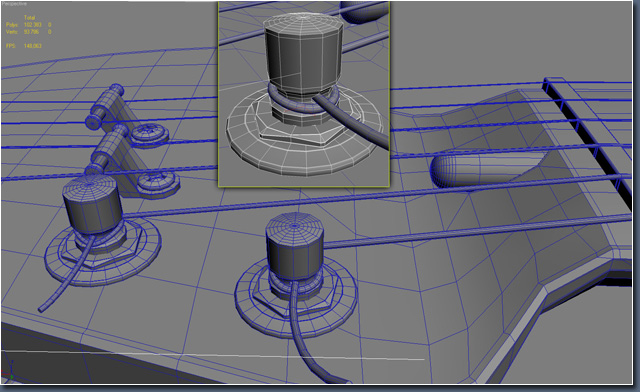The image size is (640, 392).
Task: Click the XYZ axis gizmo in viewport corner
Action: tap(8, 371)
